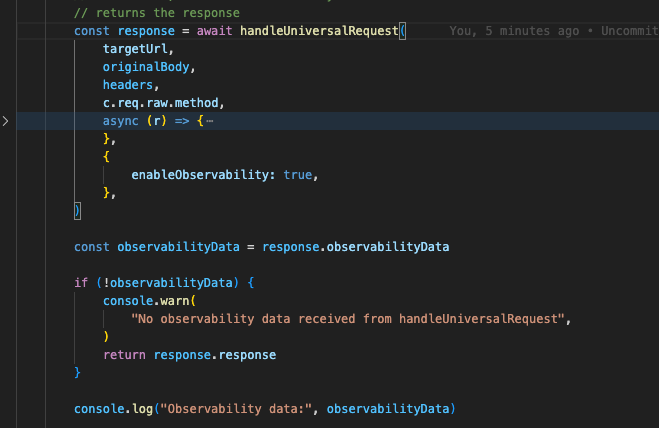659x428 pixels.
Task: Click the closing parenthesis of handleUniversalRequest call
Action: point(77,211)
